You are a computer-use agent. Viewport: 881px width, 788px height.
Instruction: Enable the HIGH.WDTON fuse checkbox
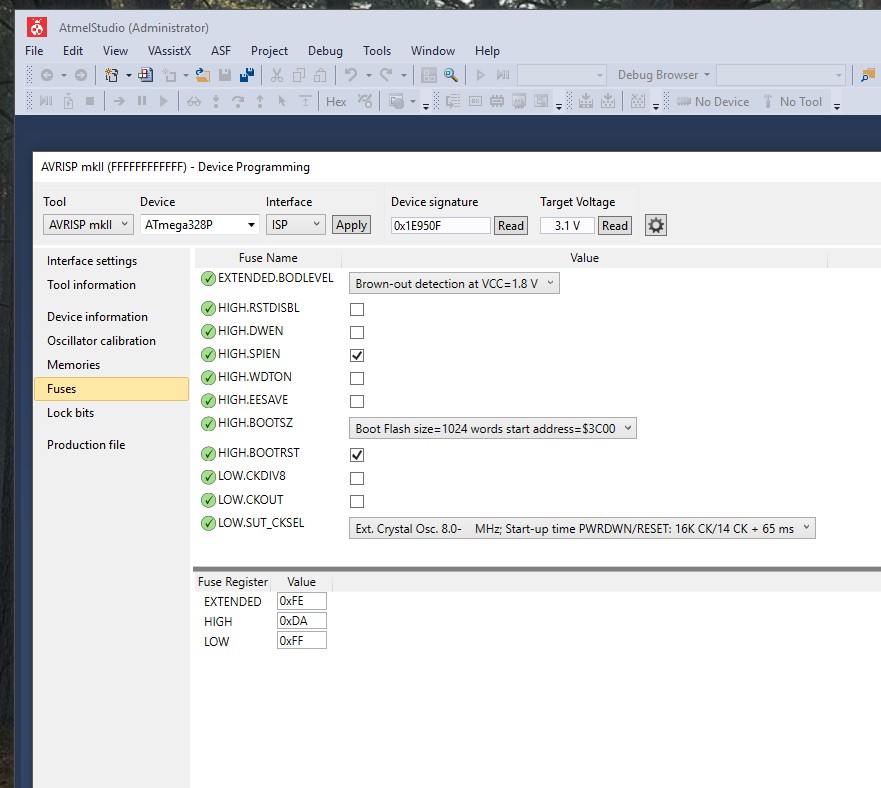pos(357,378)
